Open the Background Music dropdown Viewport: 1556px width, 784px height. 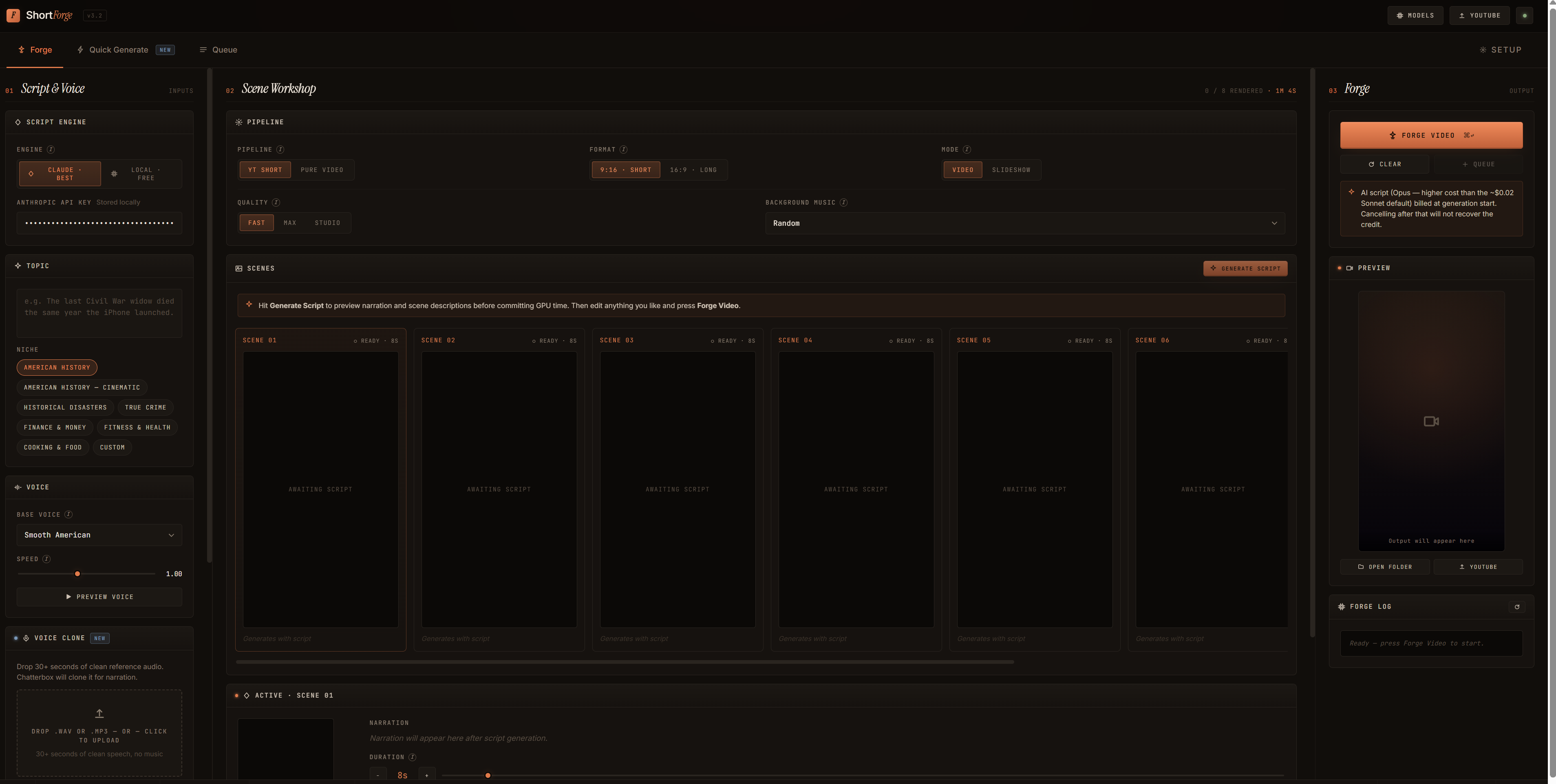point(1024,223)
